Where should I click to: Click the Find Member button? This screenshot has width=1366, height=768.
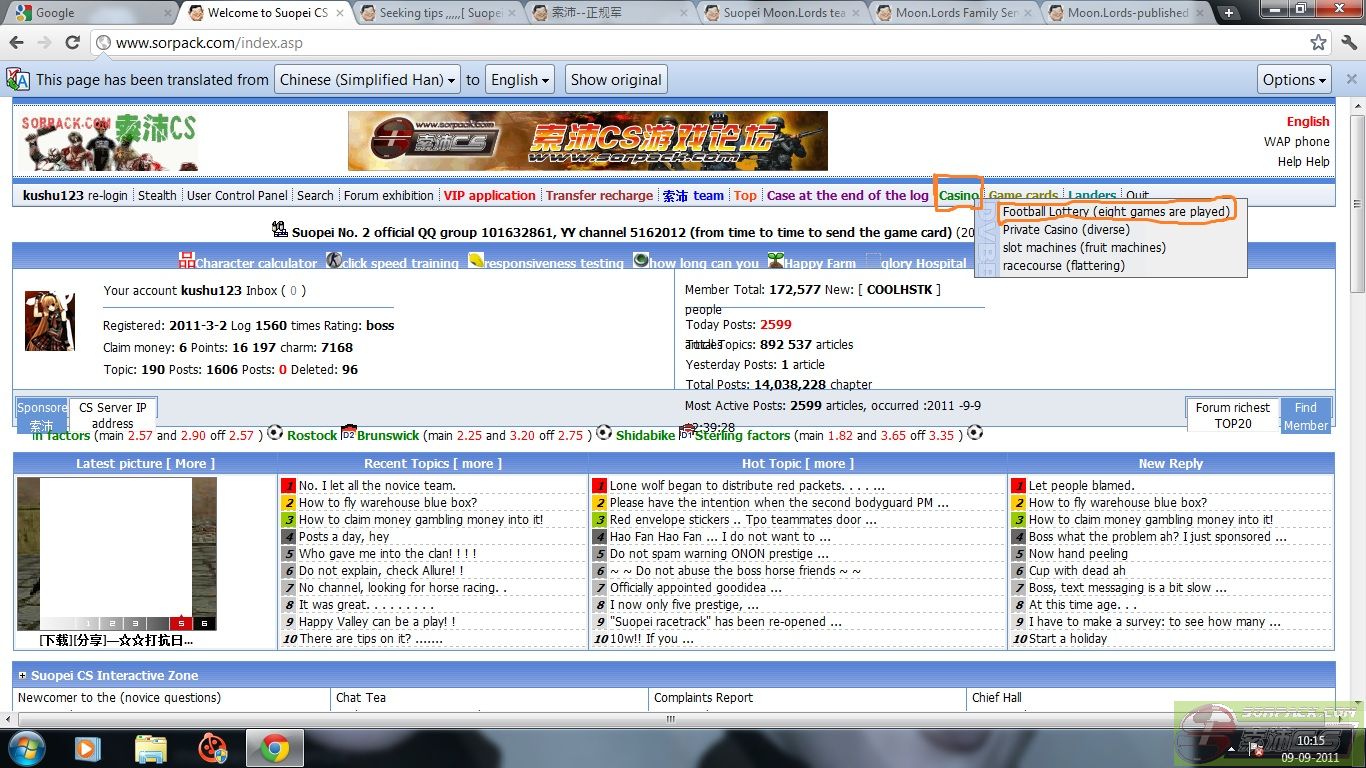point(1306,416)
